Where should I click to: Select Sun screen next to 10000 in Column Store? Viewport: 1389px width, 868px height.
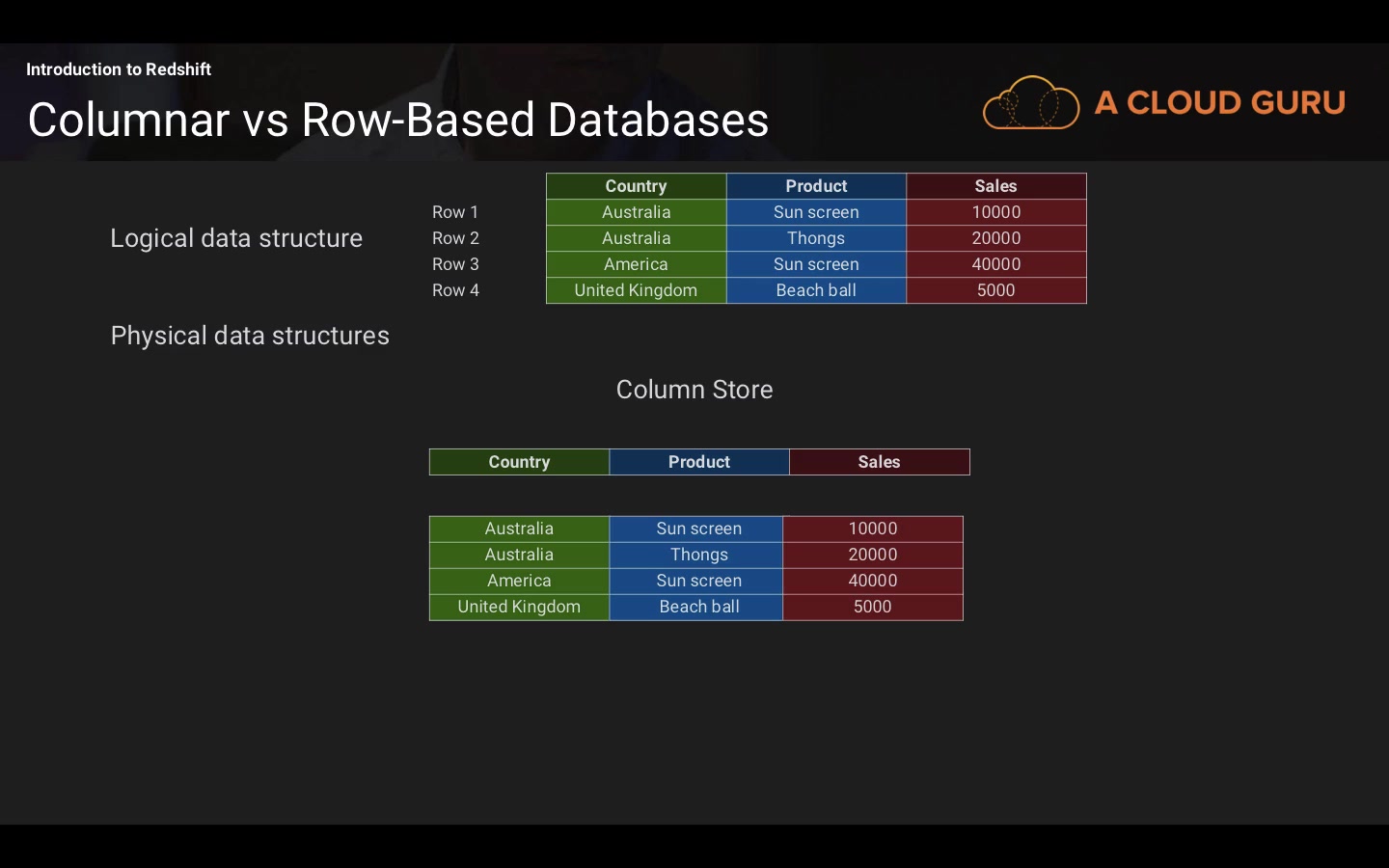(x=696, y=529)
